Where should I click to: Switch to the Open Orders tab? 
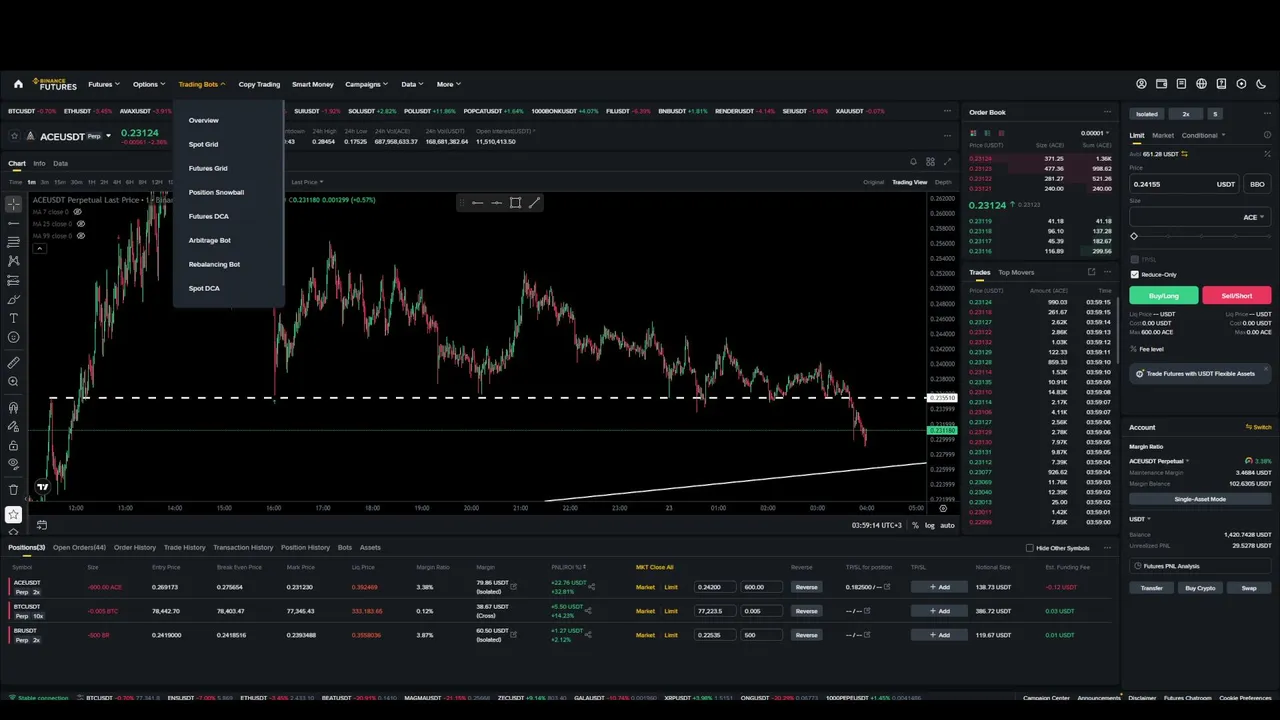(79, 548)
